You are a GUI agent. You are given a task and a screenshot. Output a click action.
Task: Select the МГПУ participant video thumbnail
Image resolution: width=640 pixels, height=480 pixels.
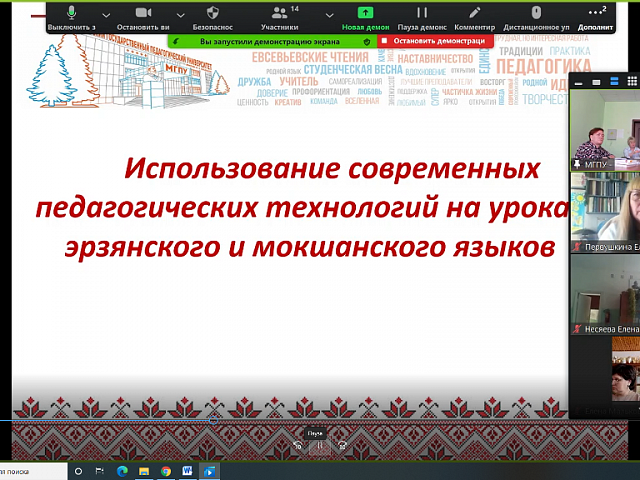tap(605, 140)
